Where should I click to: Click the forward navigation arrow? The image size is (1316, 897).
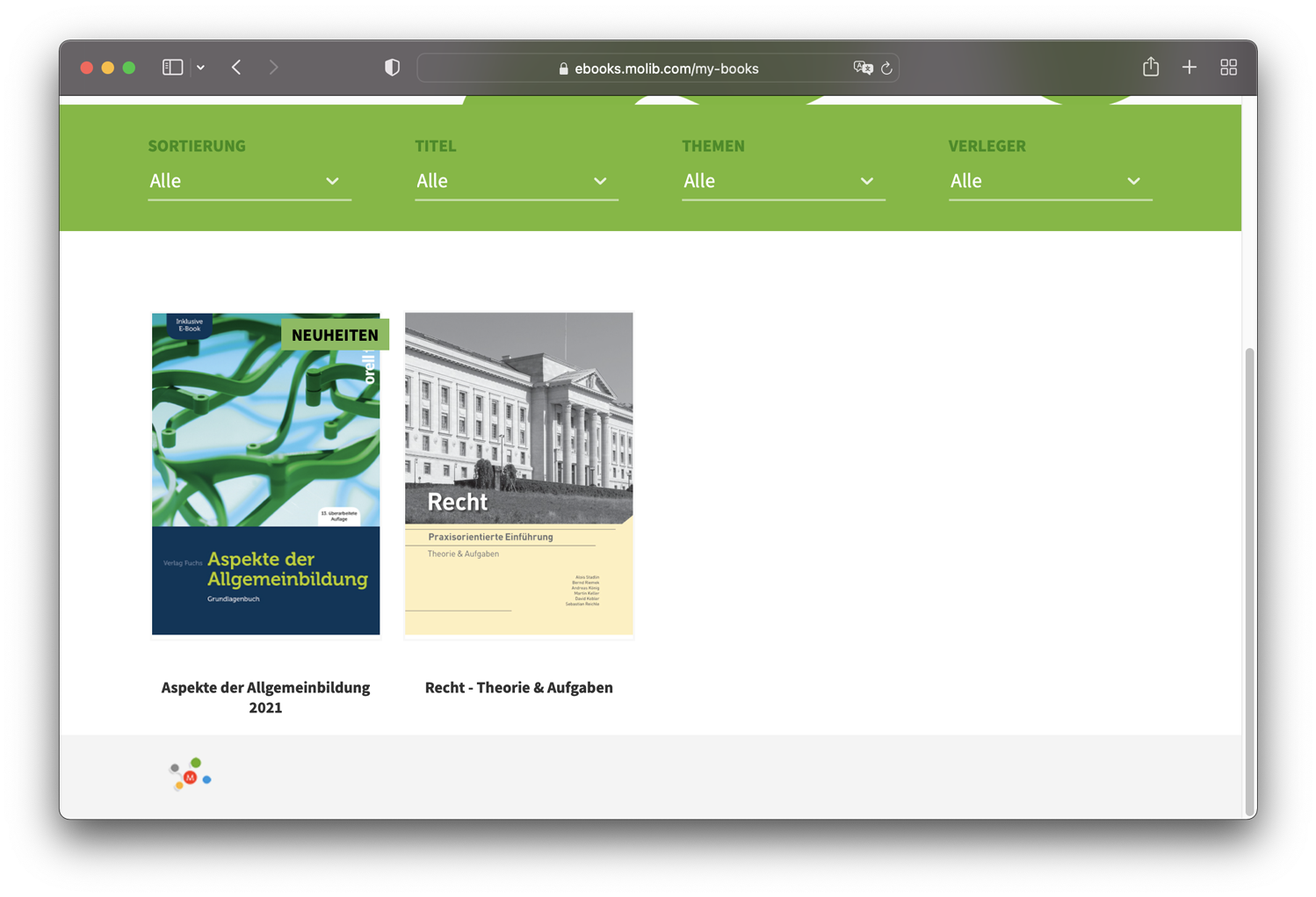click(x=273, y=68)
